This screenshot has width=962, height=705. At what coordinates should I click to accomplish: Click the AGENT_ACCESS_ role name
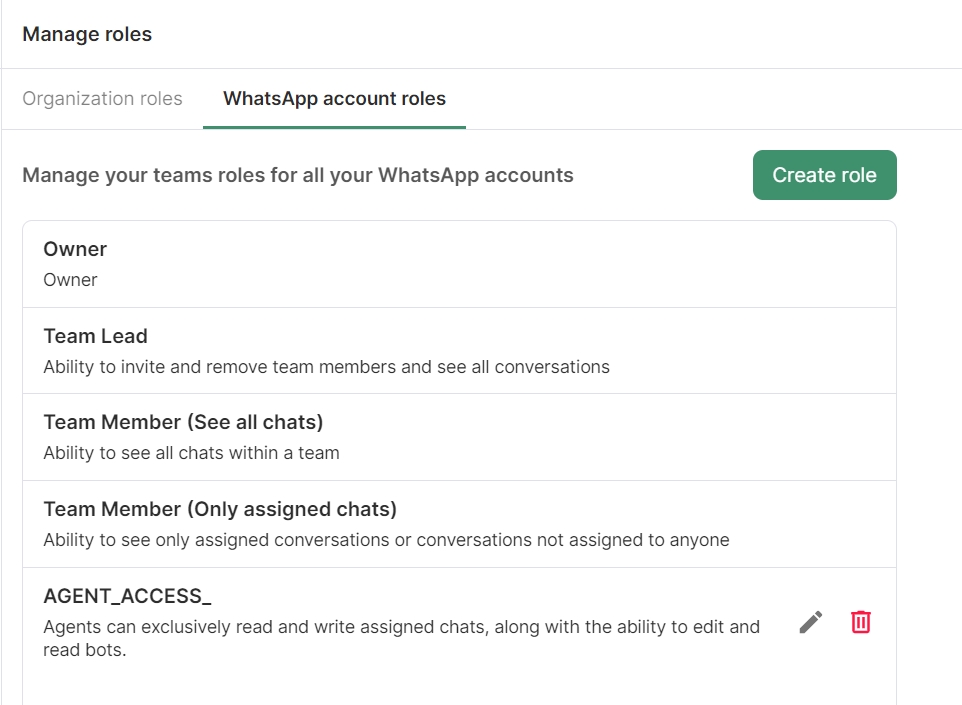[127, 596]
